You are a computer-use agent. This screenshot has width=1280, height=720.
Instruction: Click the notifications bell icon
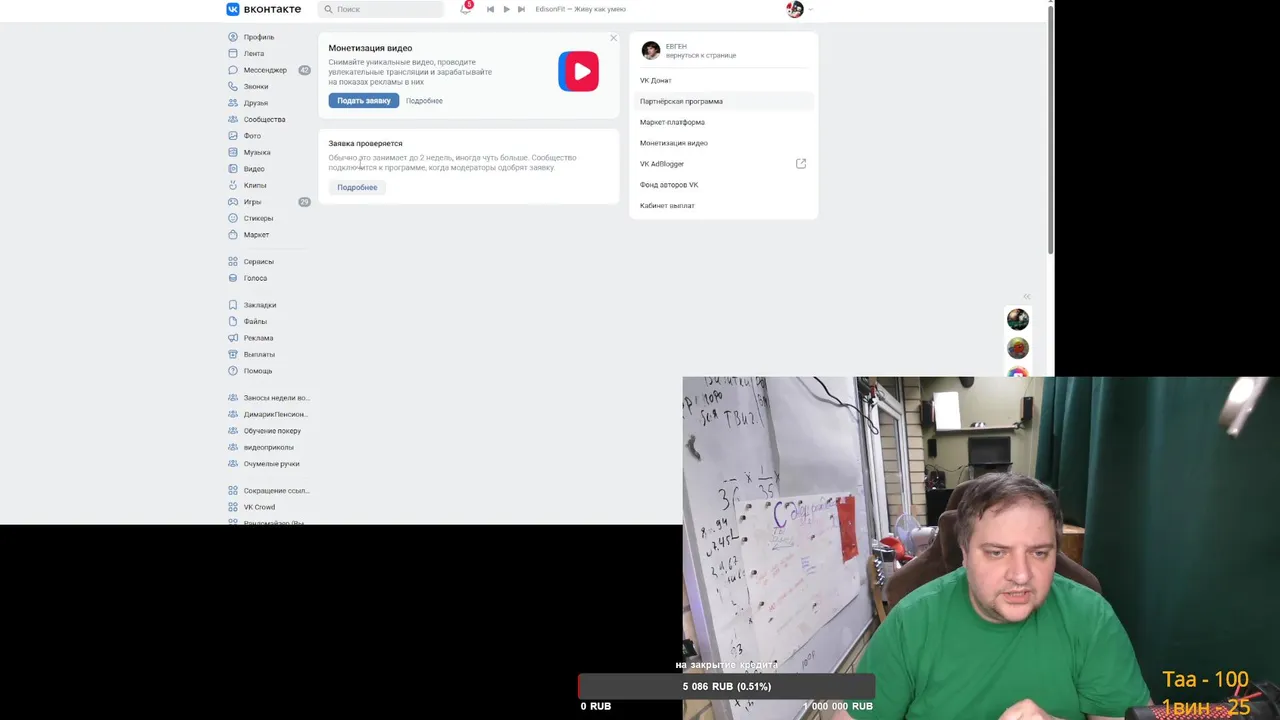pyautogui.click(x=465, y=9)
